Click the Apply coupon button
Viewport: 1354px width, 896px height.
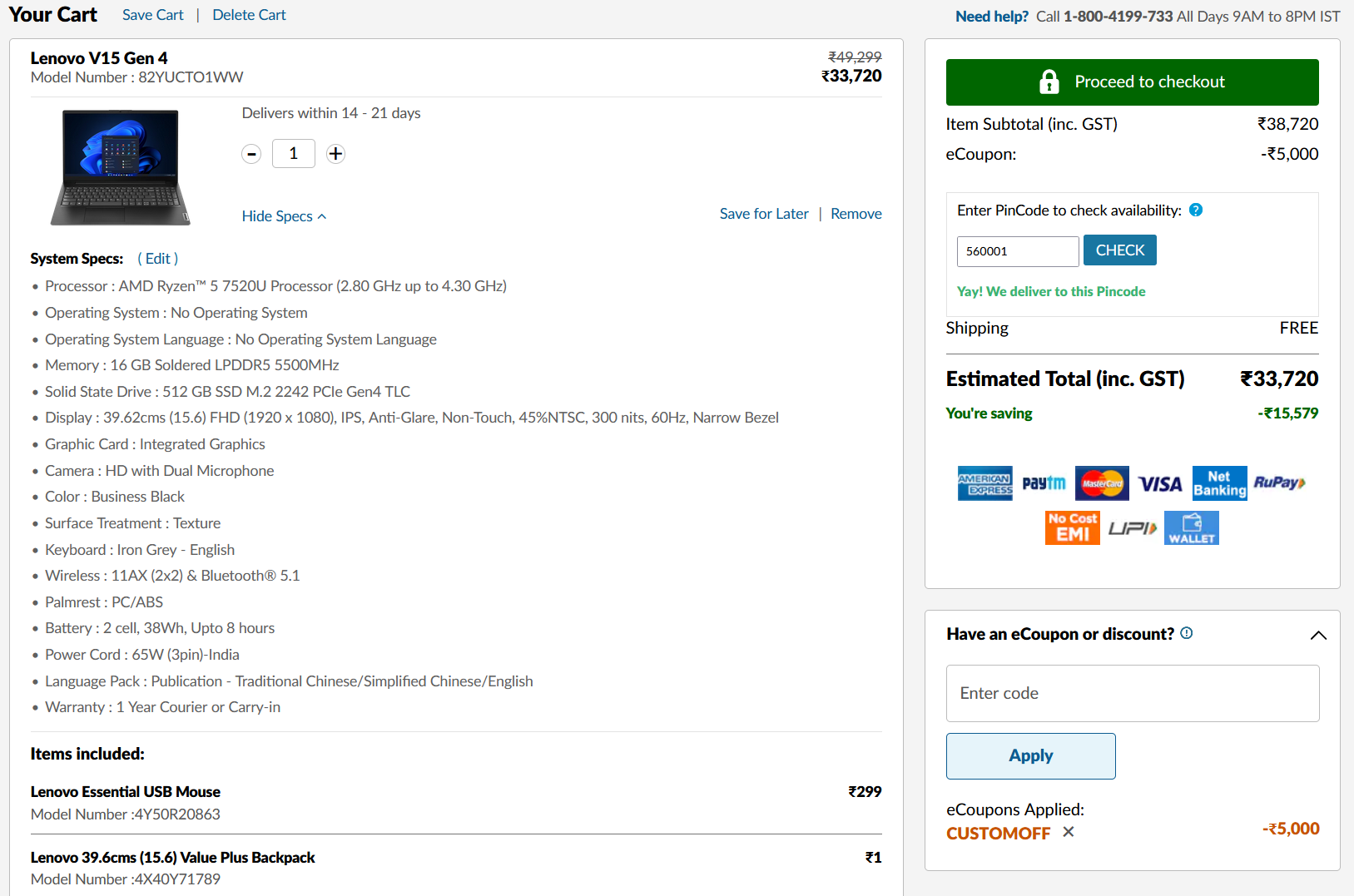pos(1030,755)
